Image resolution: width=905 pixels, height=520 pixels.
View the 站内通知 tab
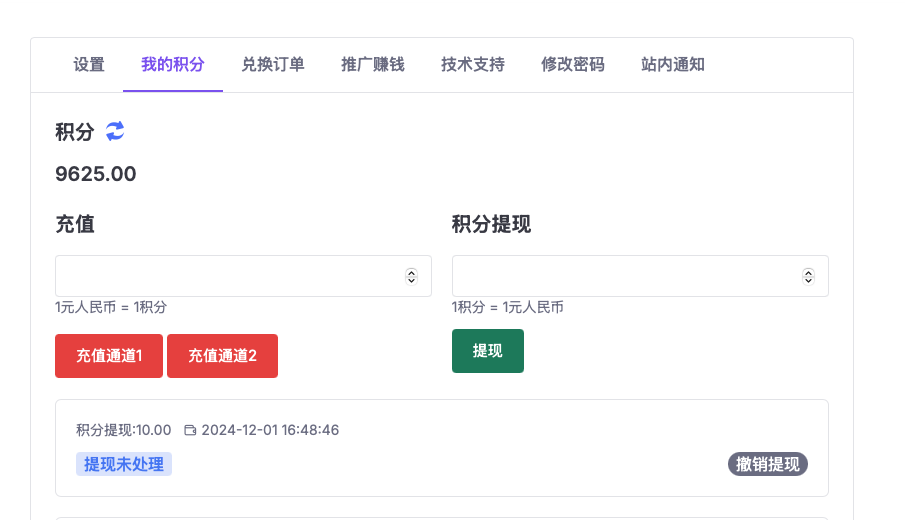click(673, 65)
